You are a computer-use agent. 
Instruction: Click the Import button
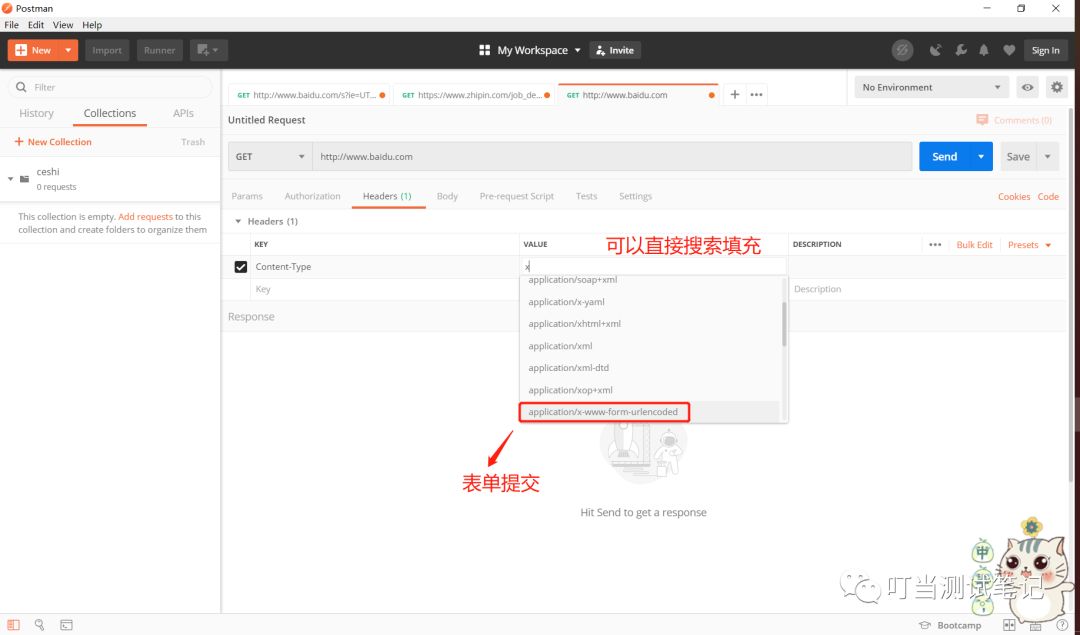coord(107,50)
